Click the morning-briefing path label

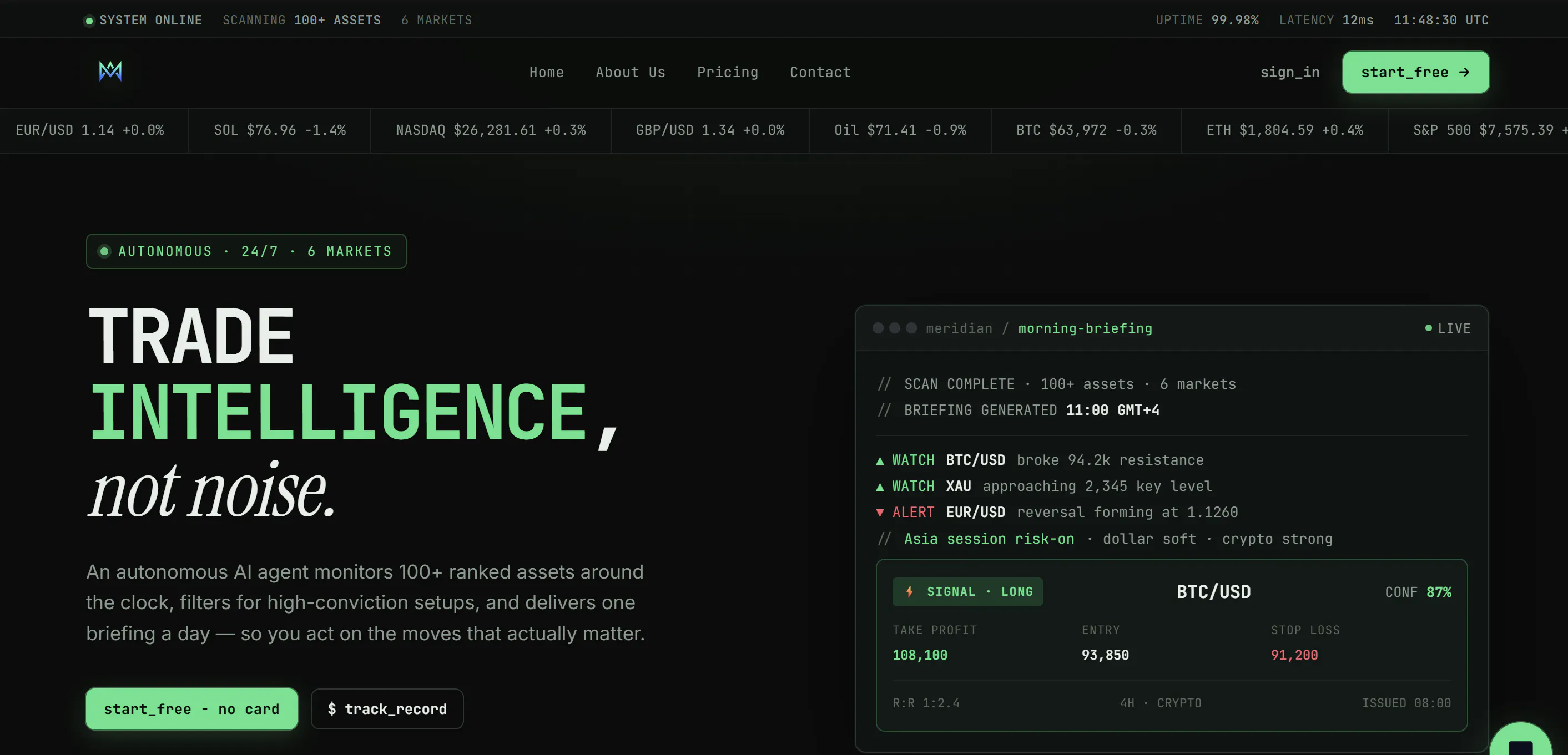click(1085, 328)
